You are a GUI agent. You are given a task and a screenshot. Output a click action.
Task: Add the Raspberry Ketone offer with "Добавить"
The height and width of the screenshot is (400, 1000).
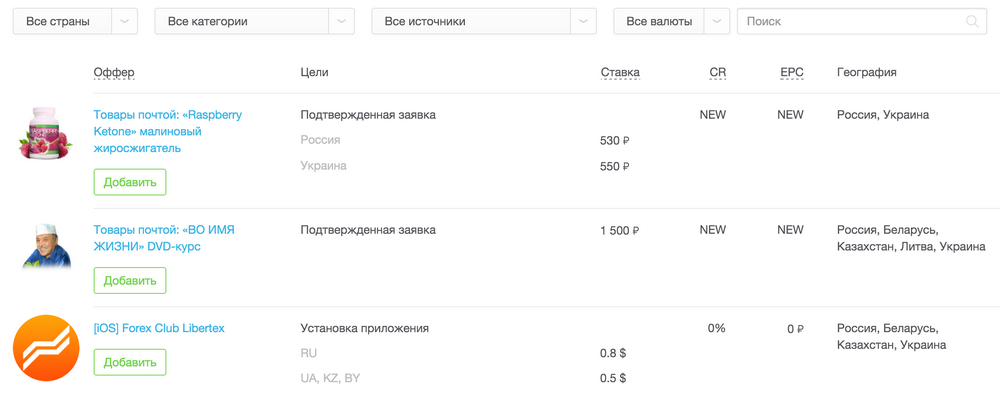click(x=130, y=182)
